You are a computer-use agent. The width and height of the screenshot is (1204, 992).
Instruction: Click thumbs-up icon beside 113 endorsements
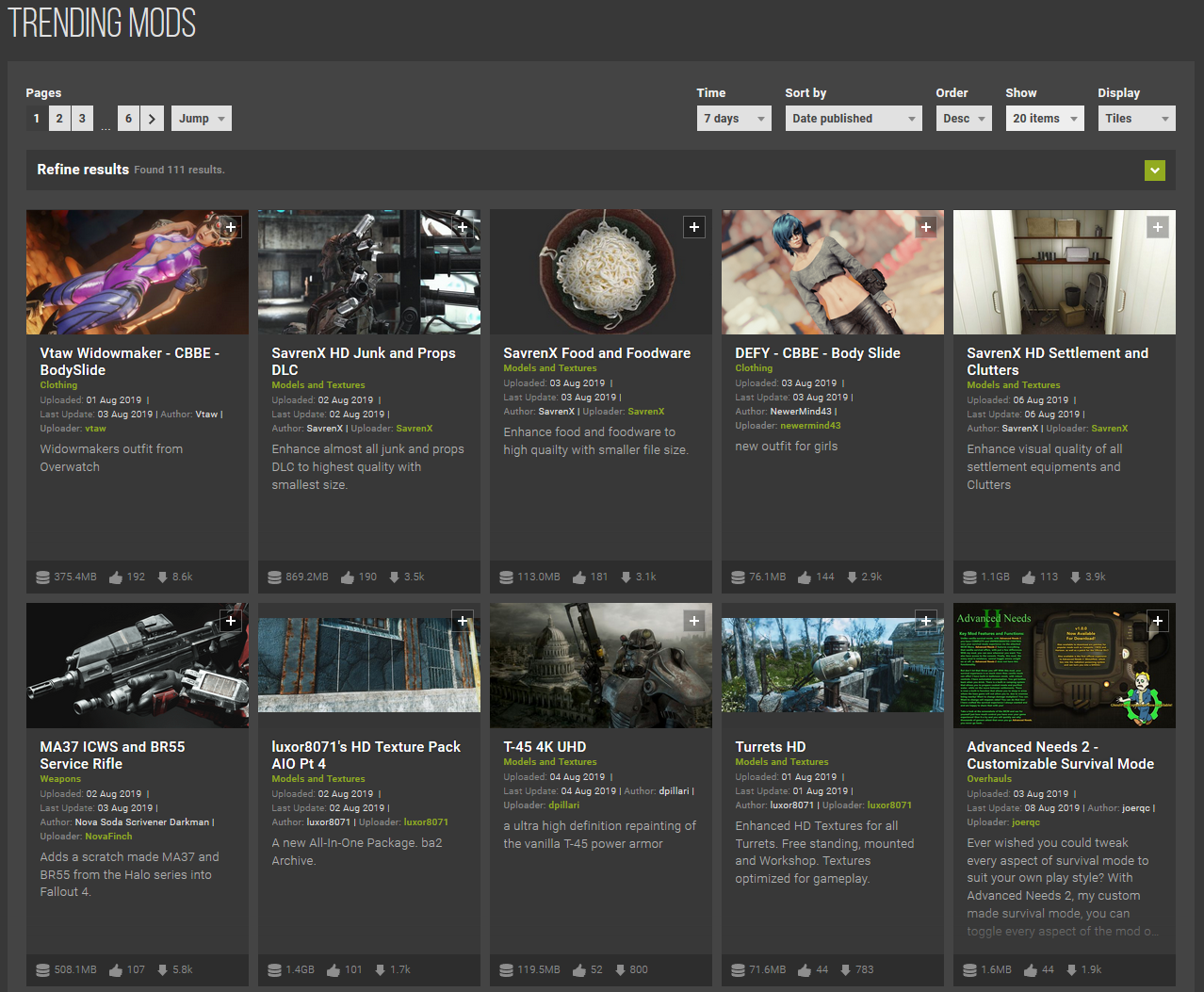1029,577
